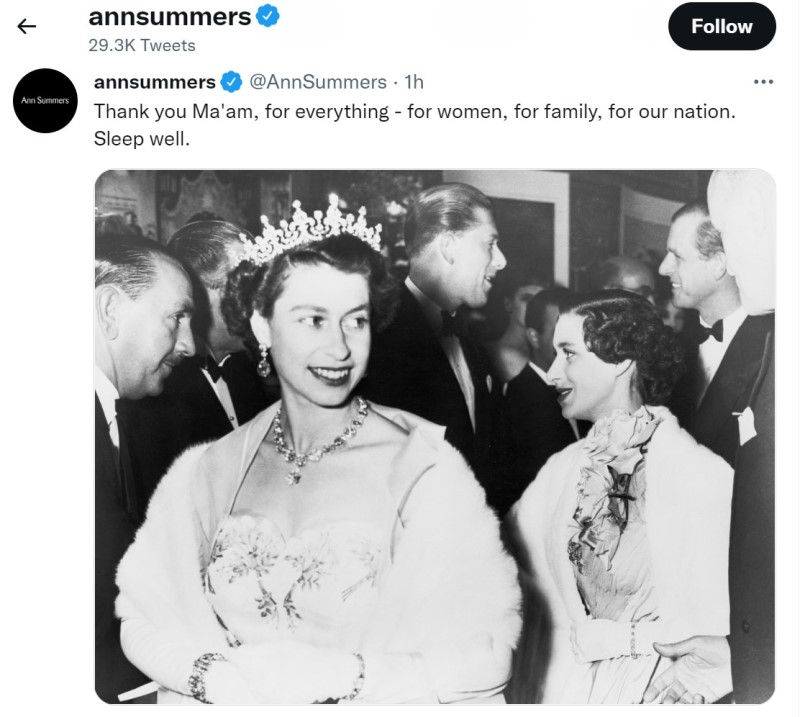Click the "Thank you Ma'am" tweet text line
This screenshot has height=717, width=800.
click(x=414, y=111)
